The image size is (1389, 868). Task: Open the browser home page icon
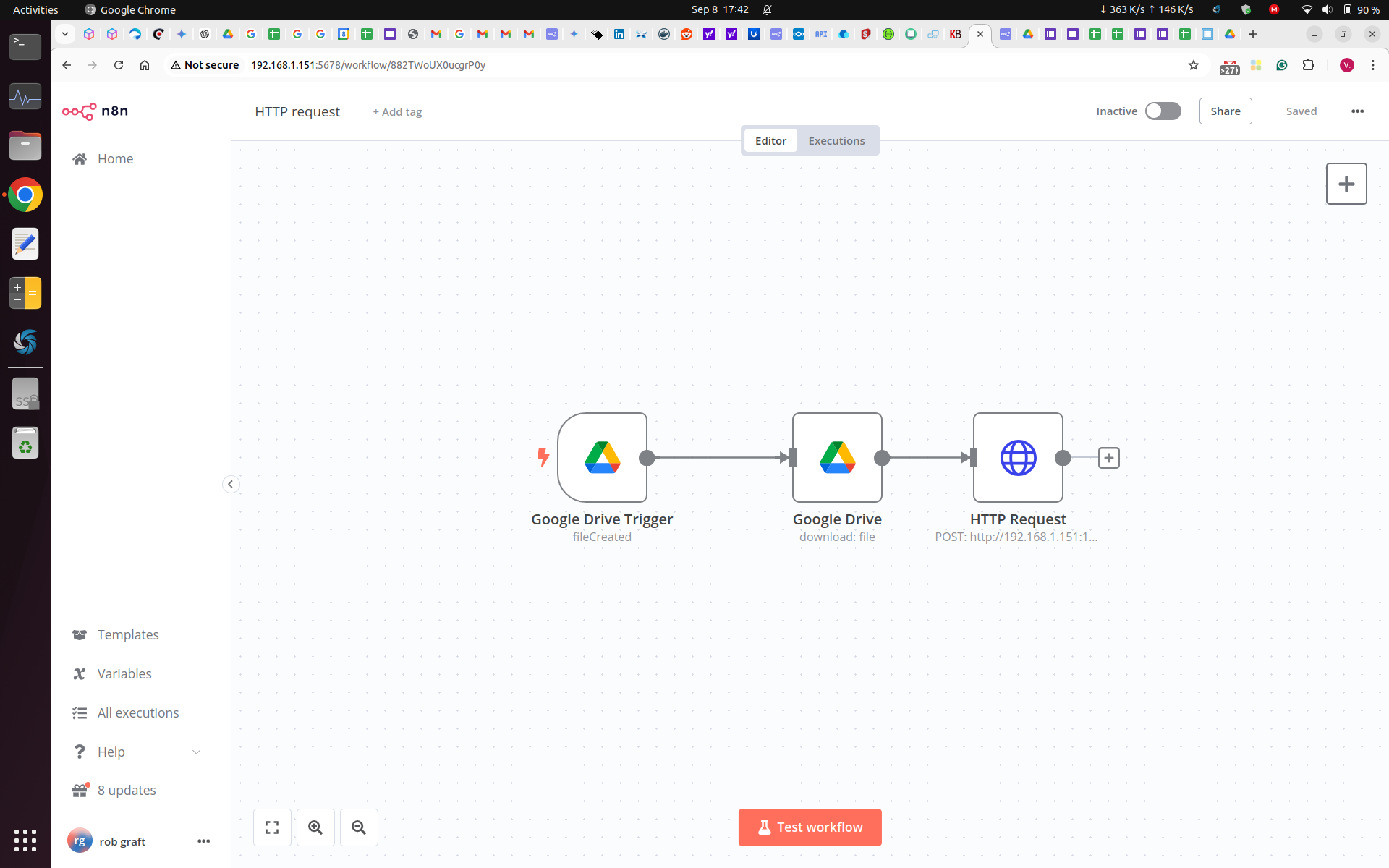coord(145,65)
